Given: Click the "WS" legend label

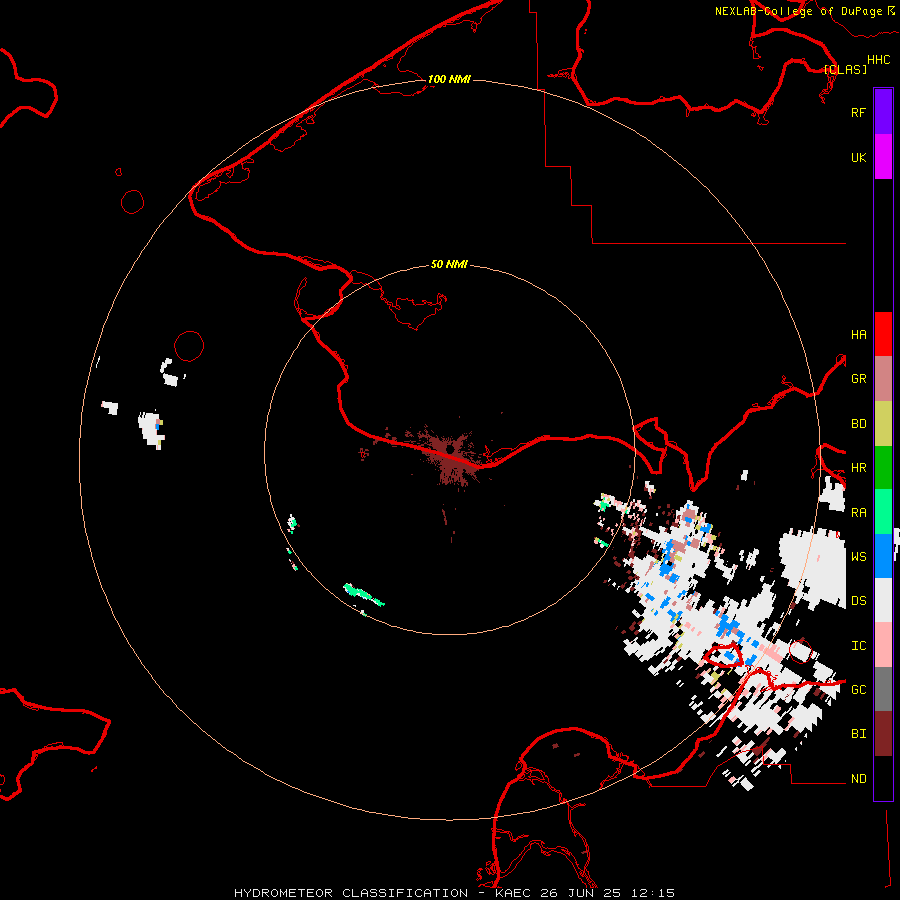Looking at the screenshot, I should (x=858, y=556).
